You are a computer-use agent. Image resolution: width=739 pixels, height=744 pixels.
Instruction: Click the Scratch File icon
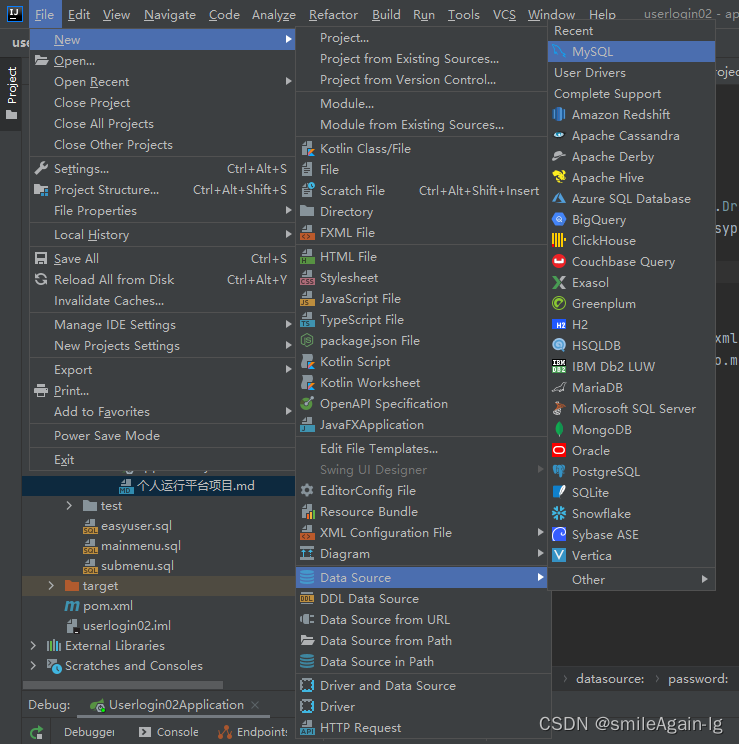[x=308, y=190]
